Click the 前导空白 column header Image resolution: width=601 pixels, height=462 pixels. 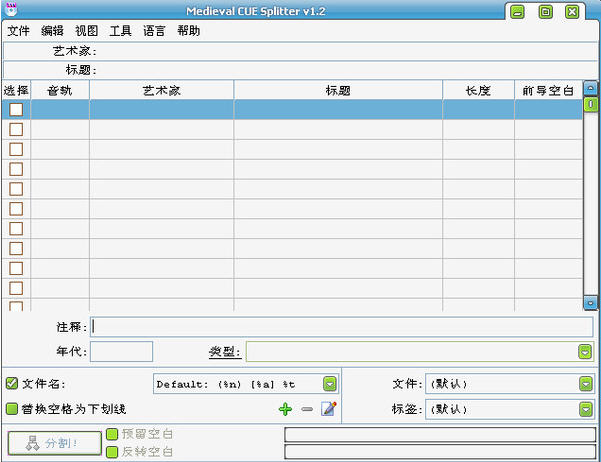pos(548,90)
